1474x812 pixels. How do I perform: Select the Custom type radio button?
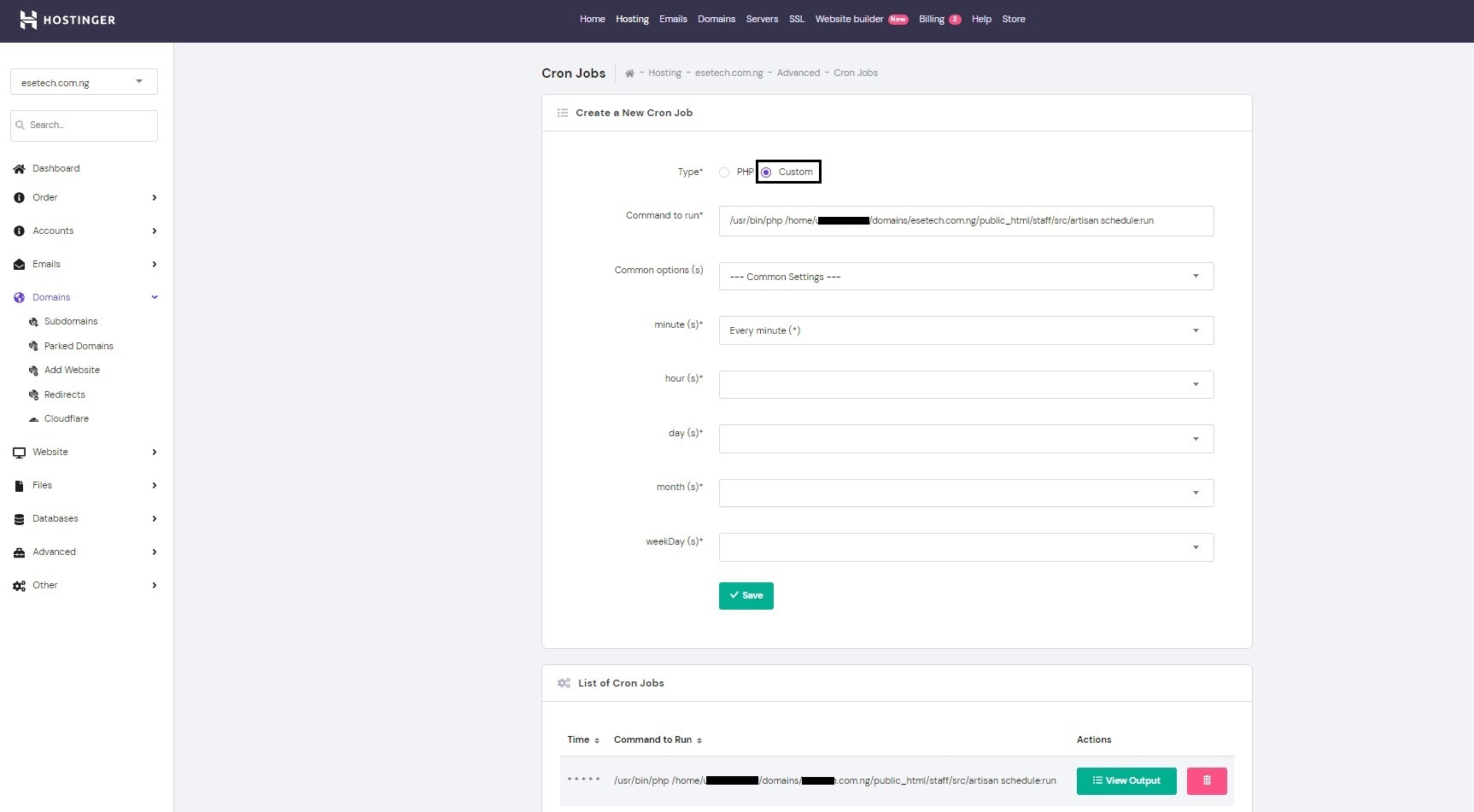coord(766,172)
